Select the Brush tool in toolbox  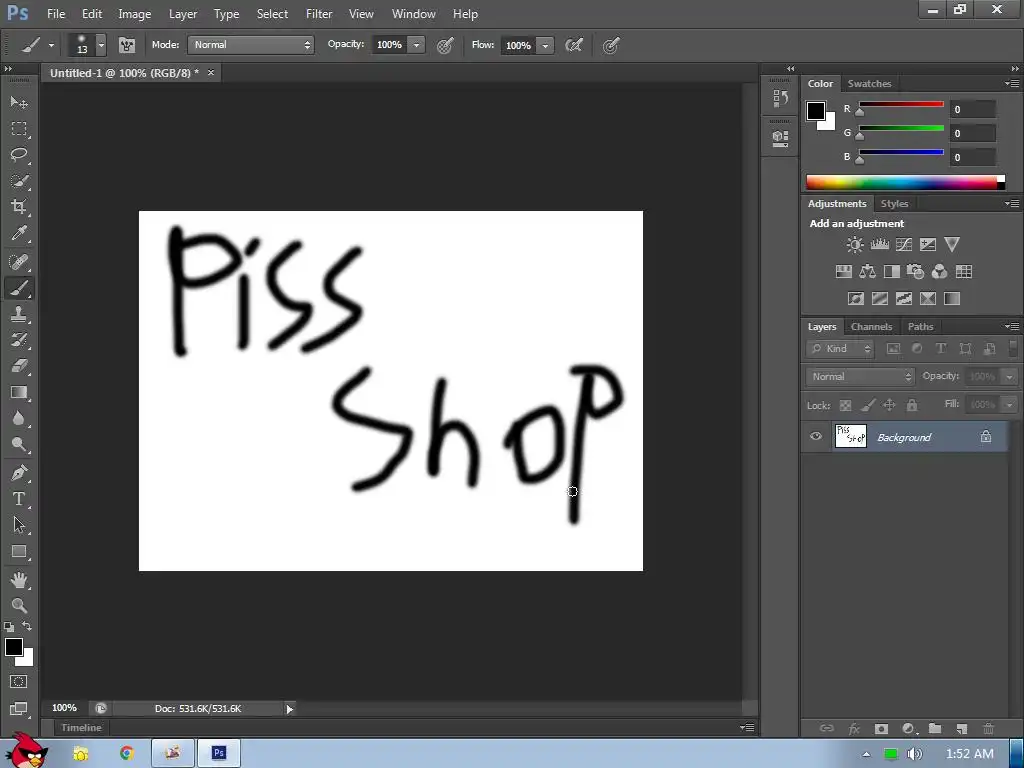(x=19, y=288)
